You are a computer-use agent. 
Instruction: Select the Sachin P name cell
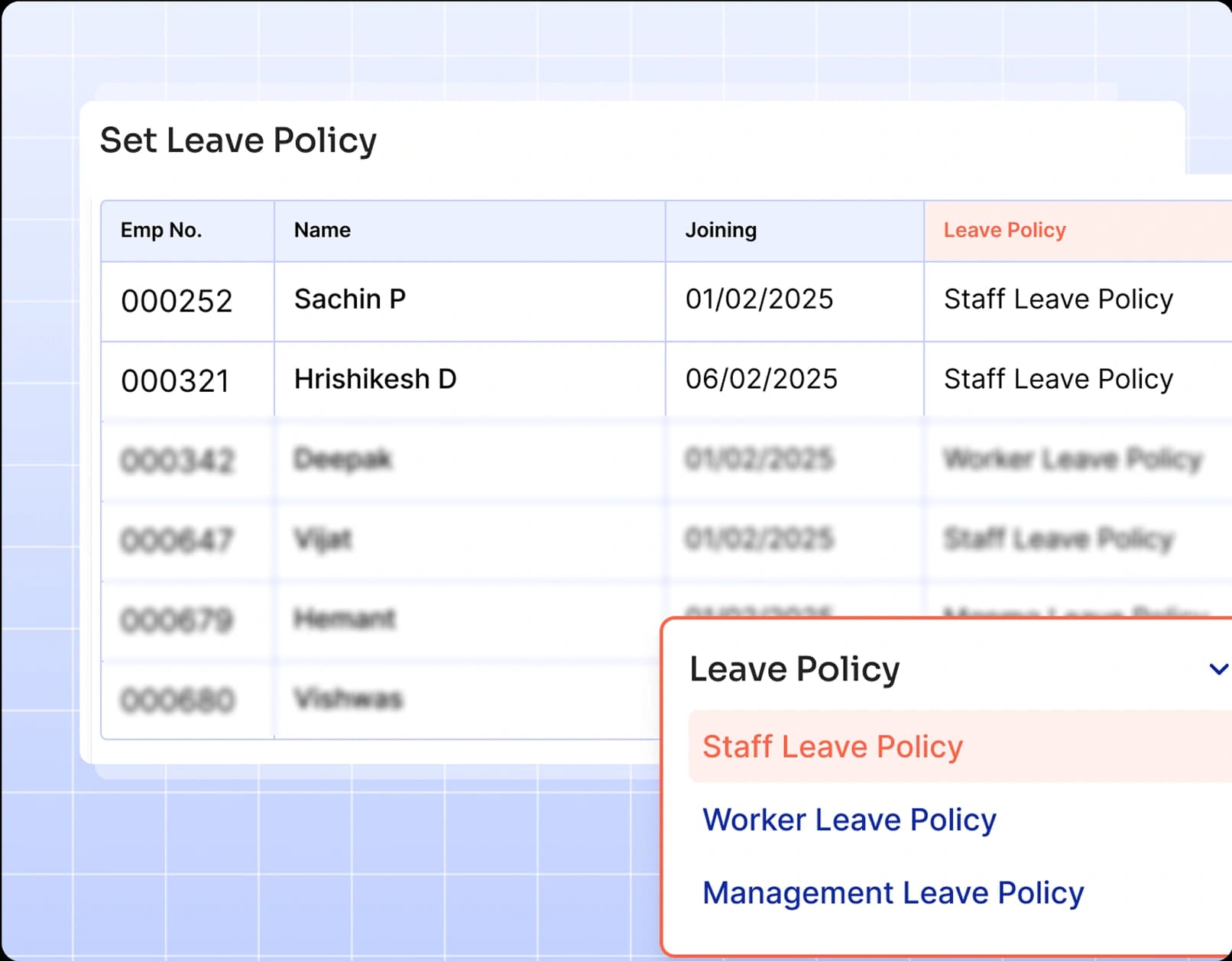coord(350,299)
